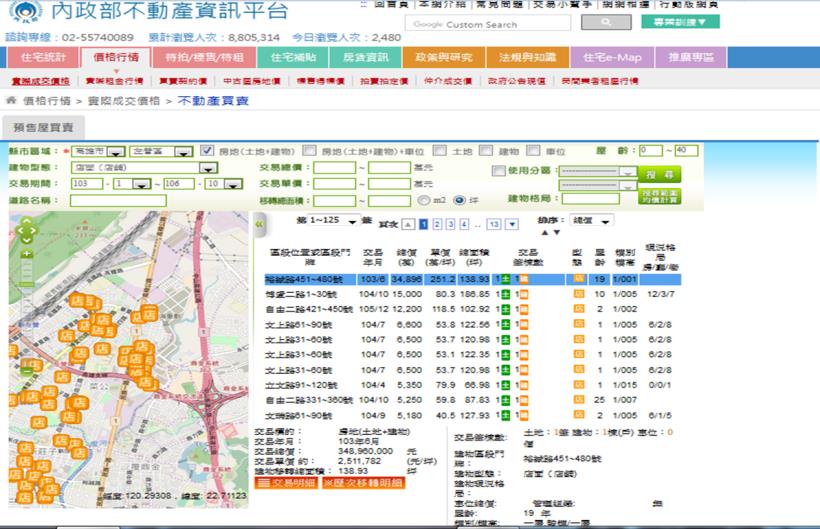Check the 土地 (land) checkbox

click(440, 151)
